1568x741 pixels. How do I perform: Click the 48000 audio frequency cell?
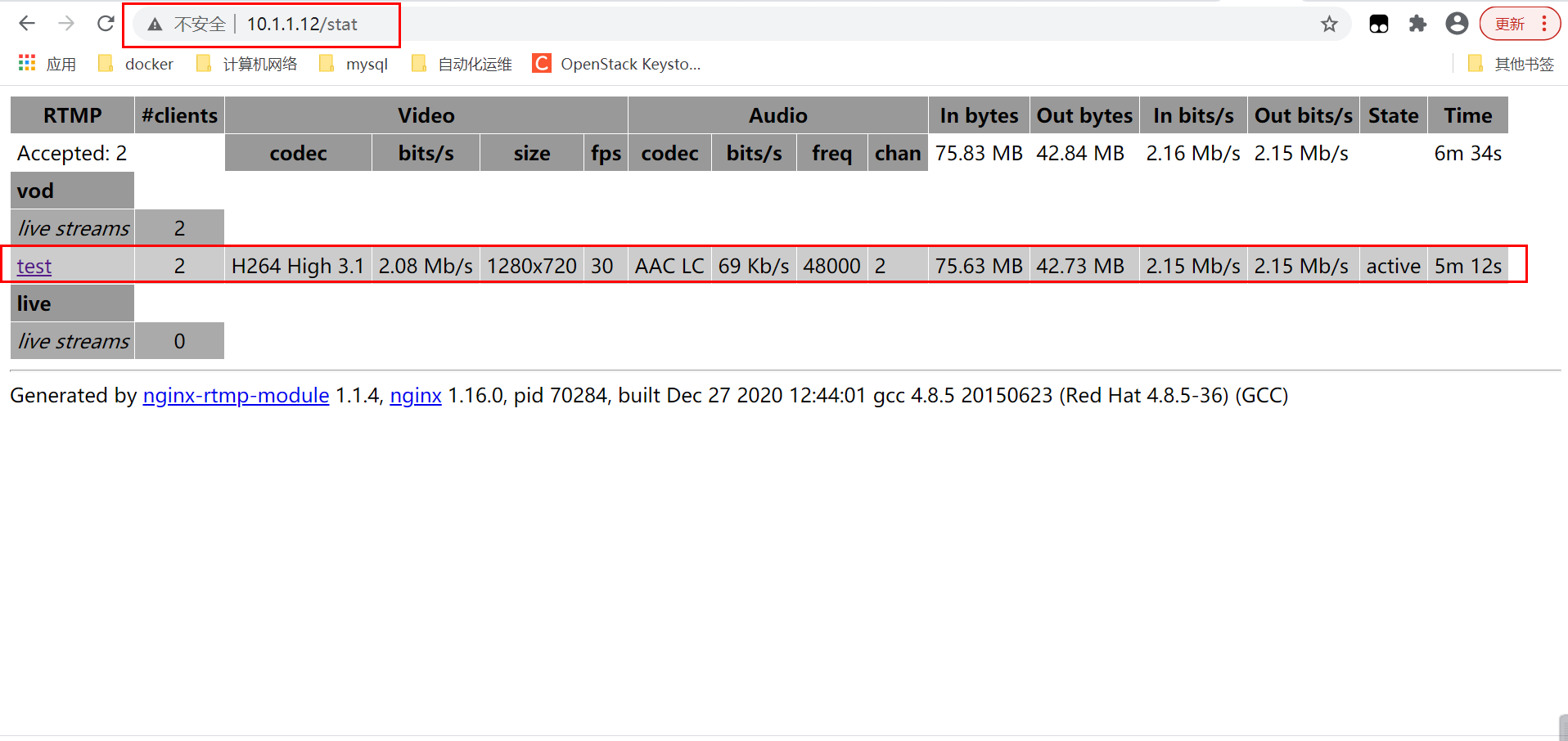coord(831,266)
